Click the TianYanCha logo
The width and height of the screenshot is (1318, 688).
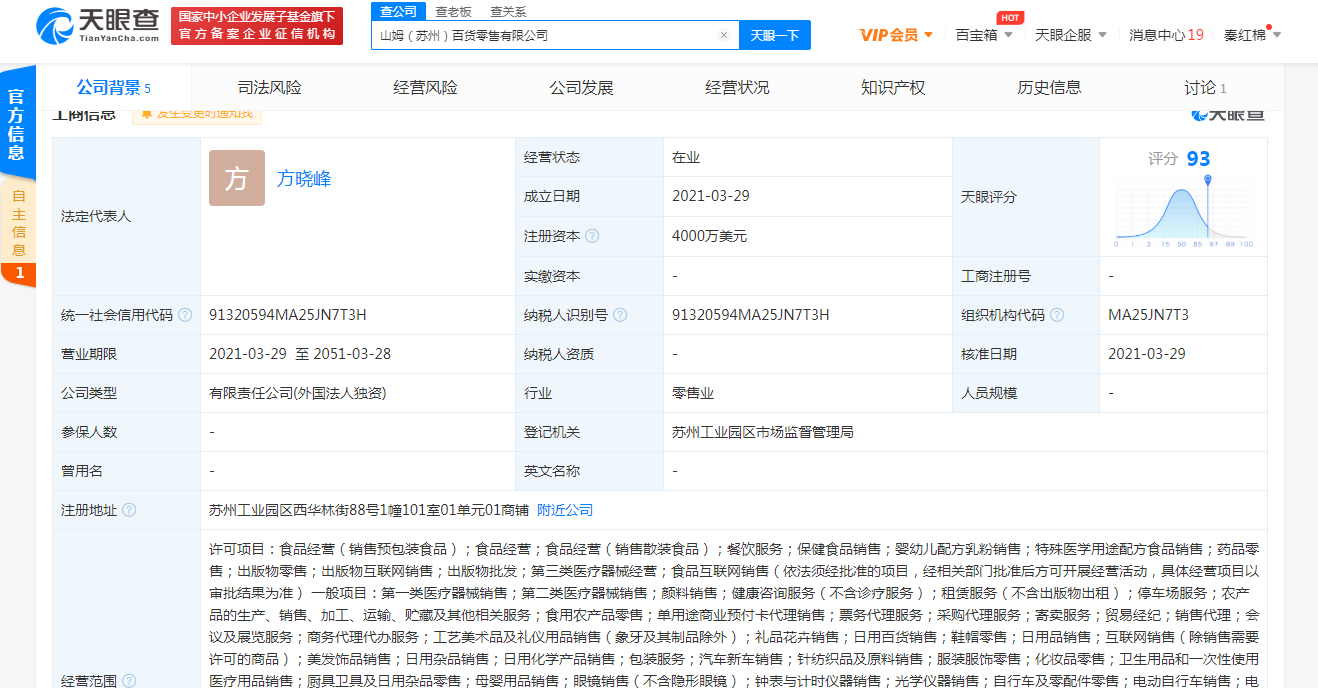point(97,26)
